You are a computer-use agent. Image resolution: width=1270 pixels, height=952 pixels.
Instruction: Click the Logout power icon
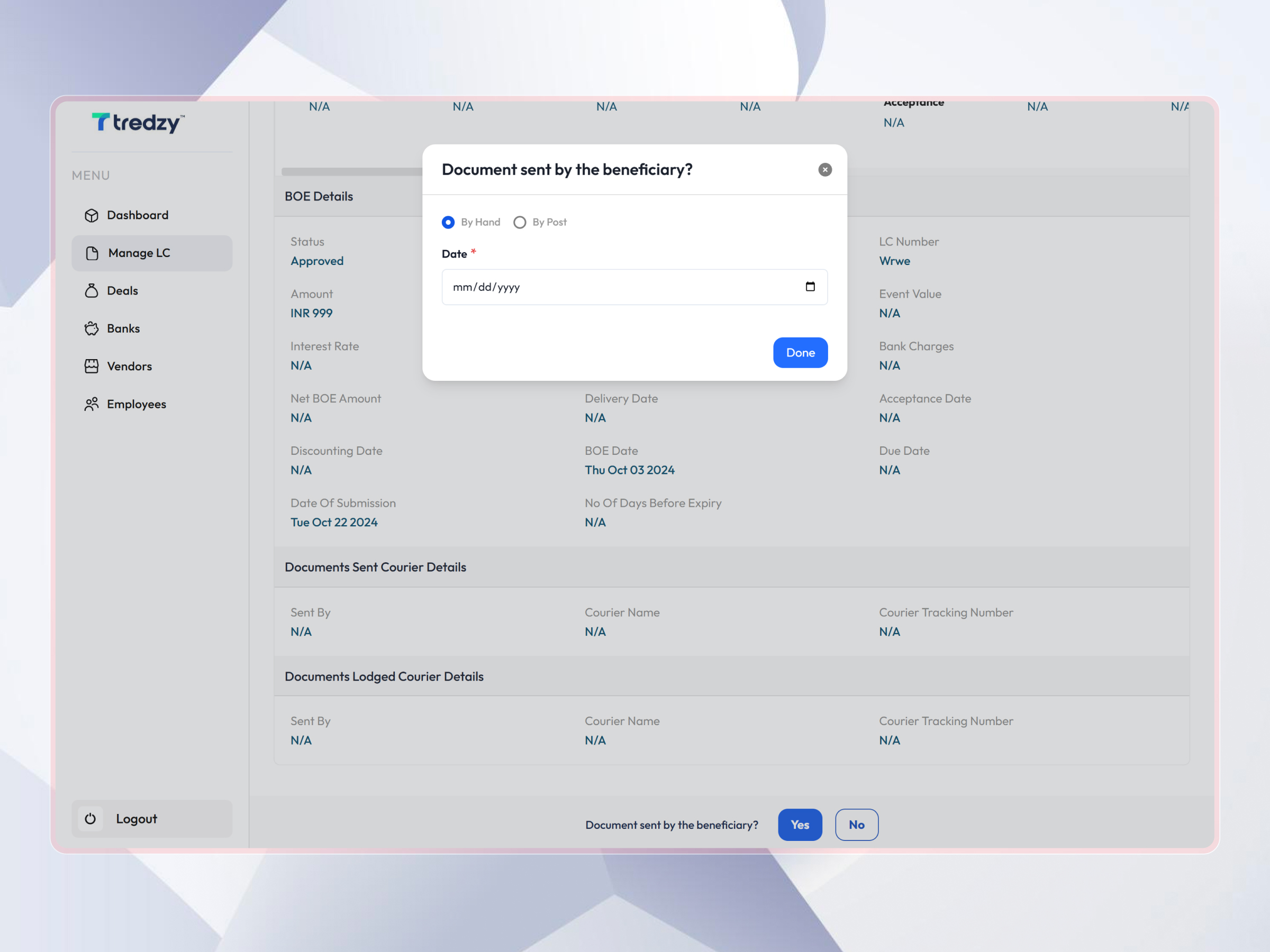click(90, 819)
